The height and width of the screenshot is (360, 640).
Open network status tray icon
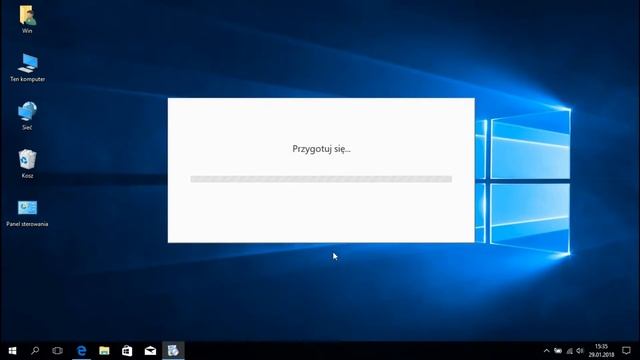(569, 351)
